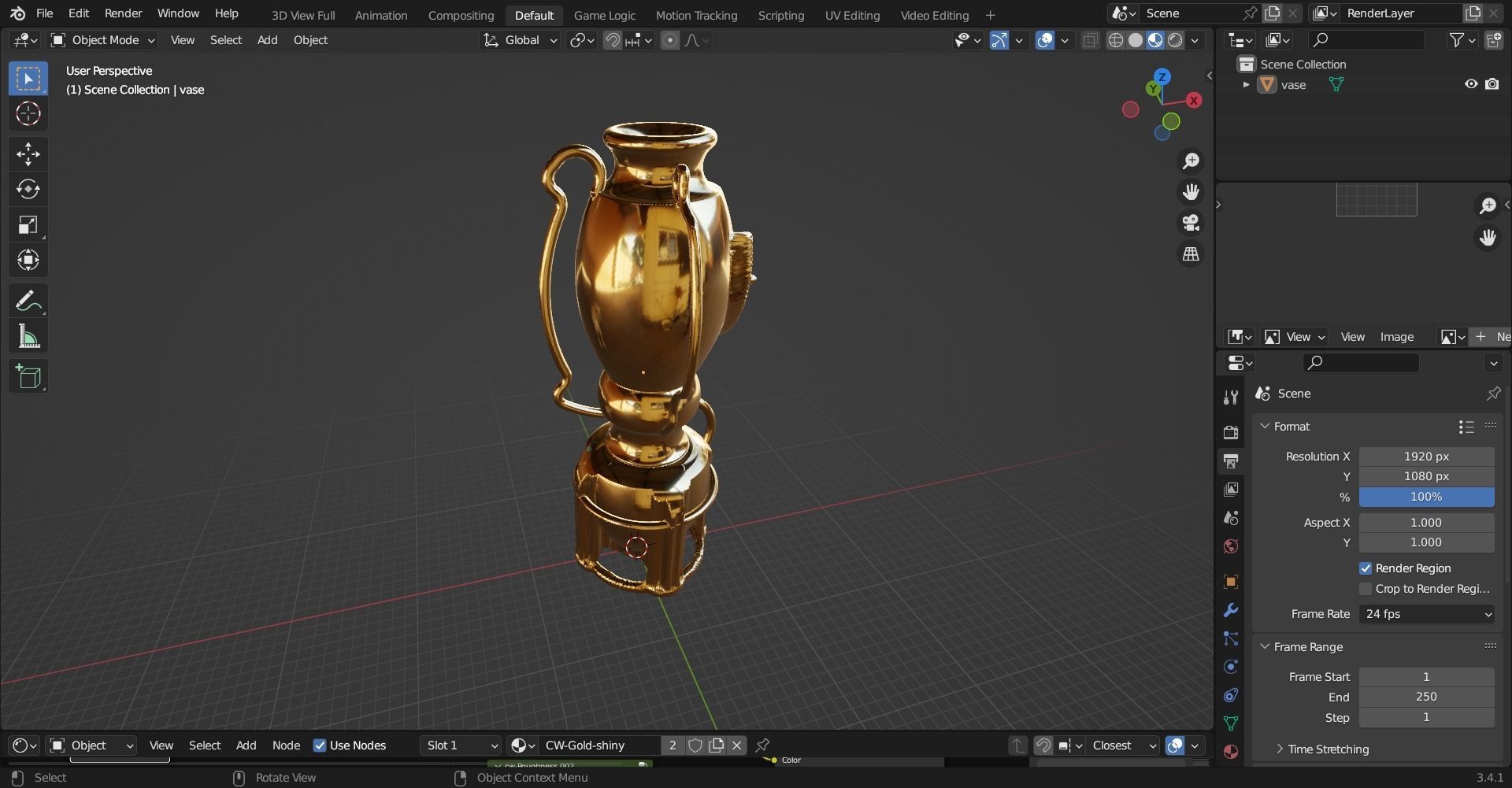
Task: Select the Rotate tool
Action: click(x=28, y=189)
